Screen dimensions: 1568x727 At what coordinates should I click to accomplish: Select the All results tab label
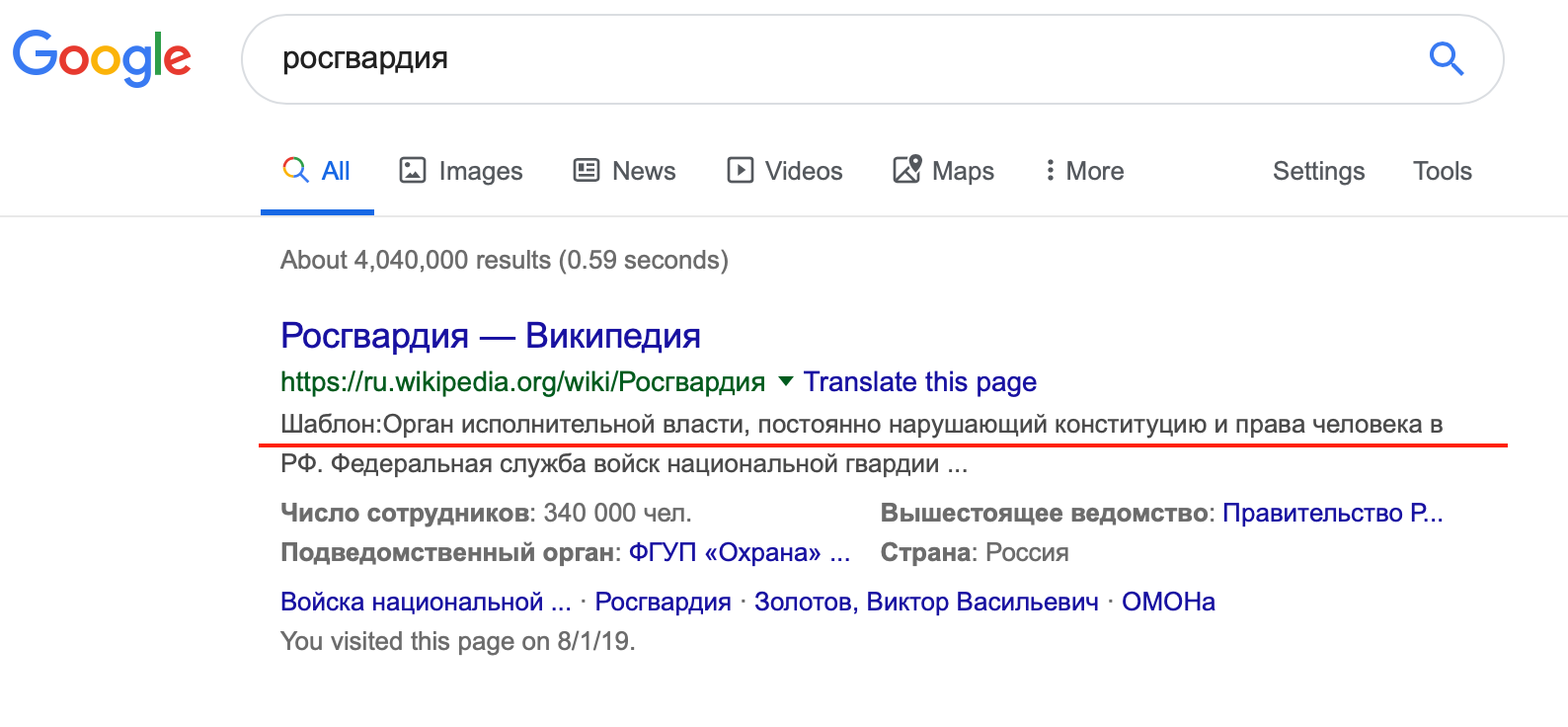tap(336, 171)
